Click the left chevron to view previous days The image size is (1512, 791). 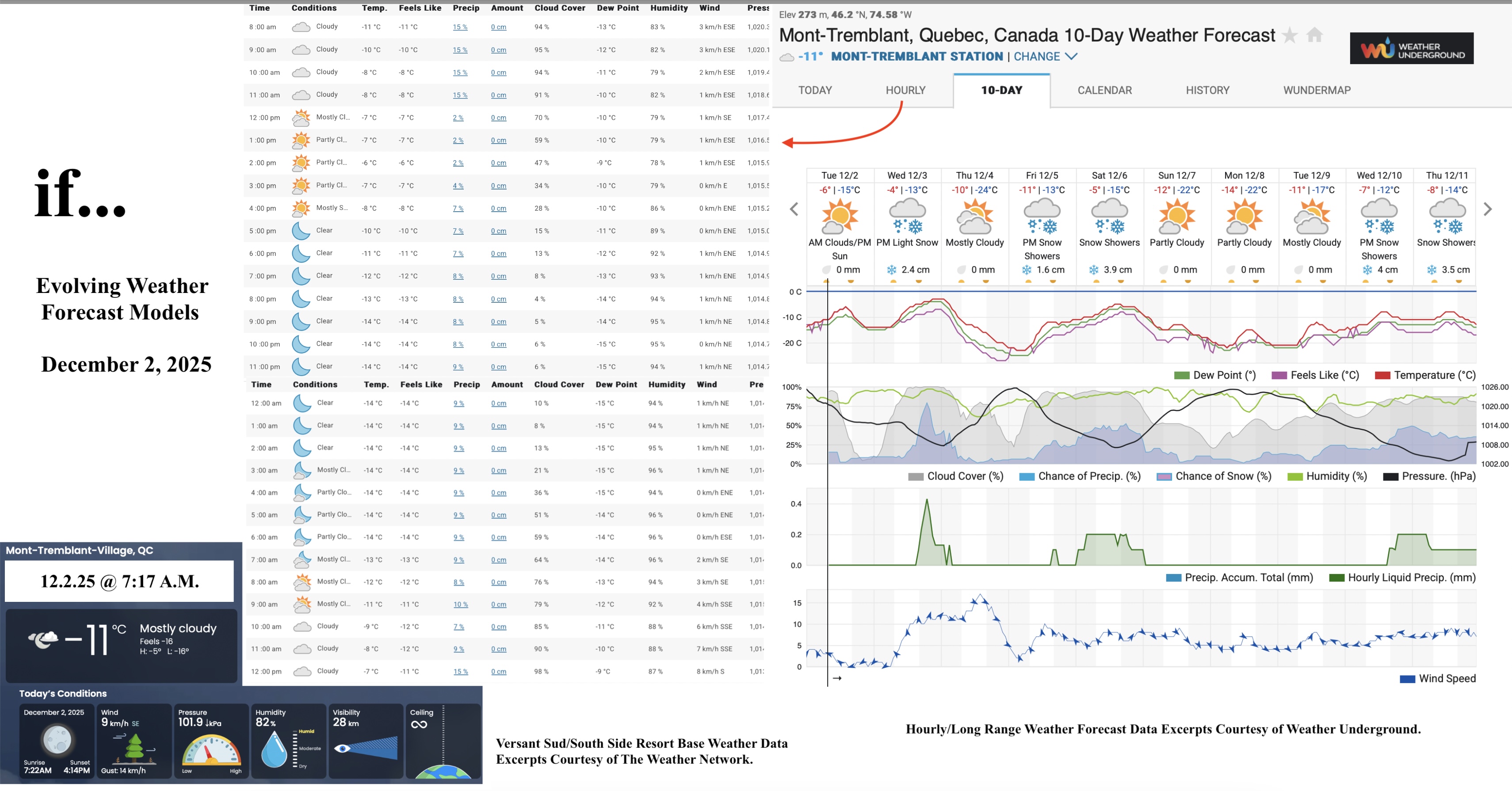794,209
